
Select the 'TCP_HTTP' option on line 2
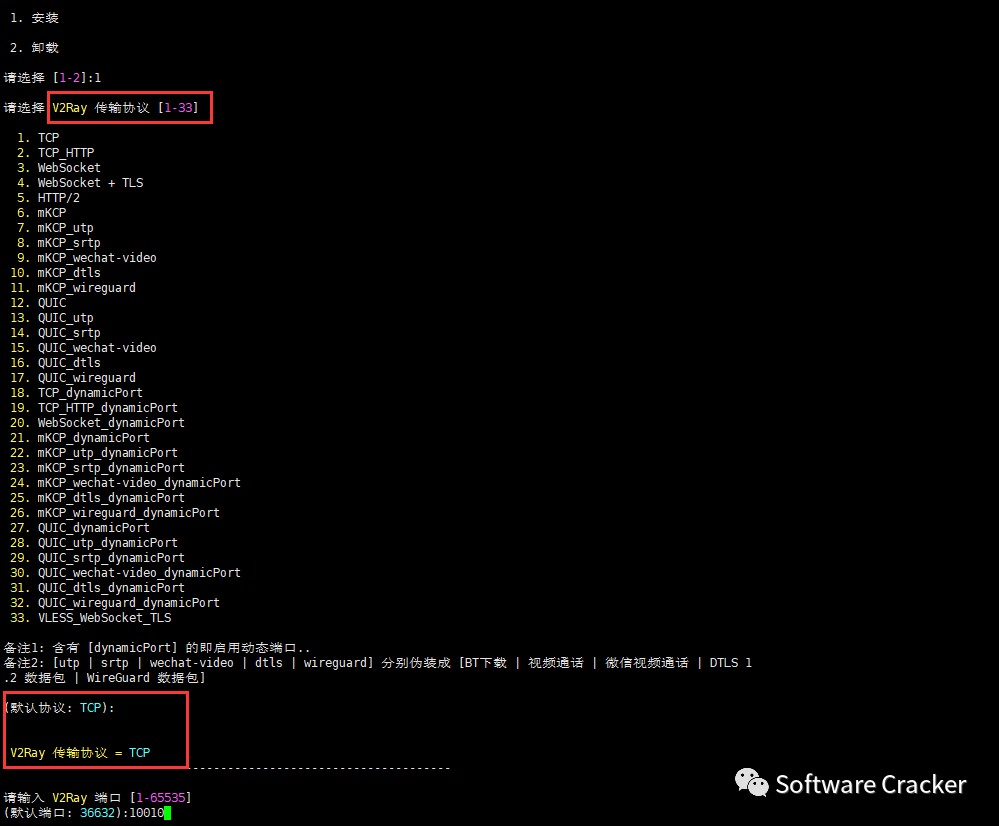[66, 153]
